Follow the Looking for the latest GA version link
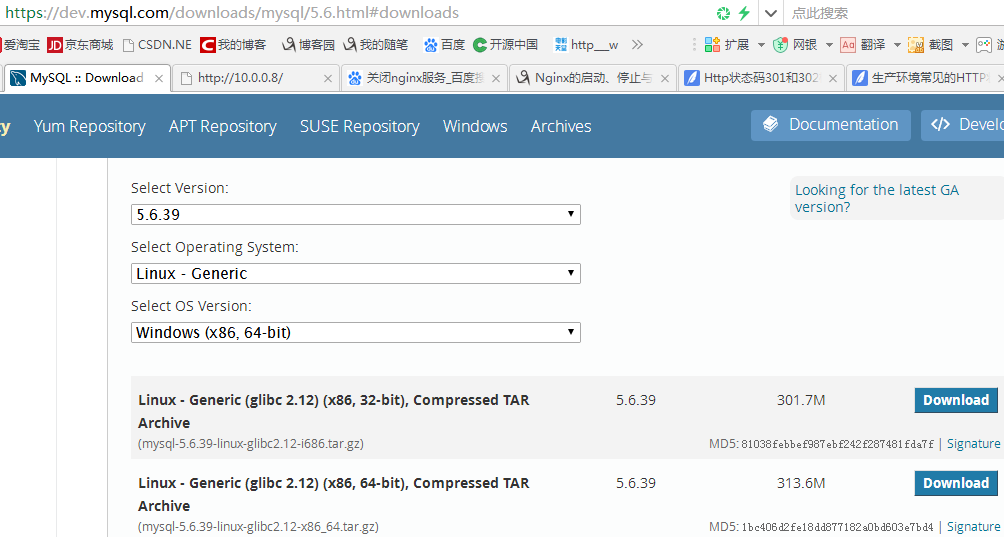The width and height of the screenshot is (1004, 537). (877, 198)
